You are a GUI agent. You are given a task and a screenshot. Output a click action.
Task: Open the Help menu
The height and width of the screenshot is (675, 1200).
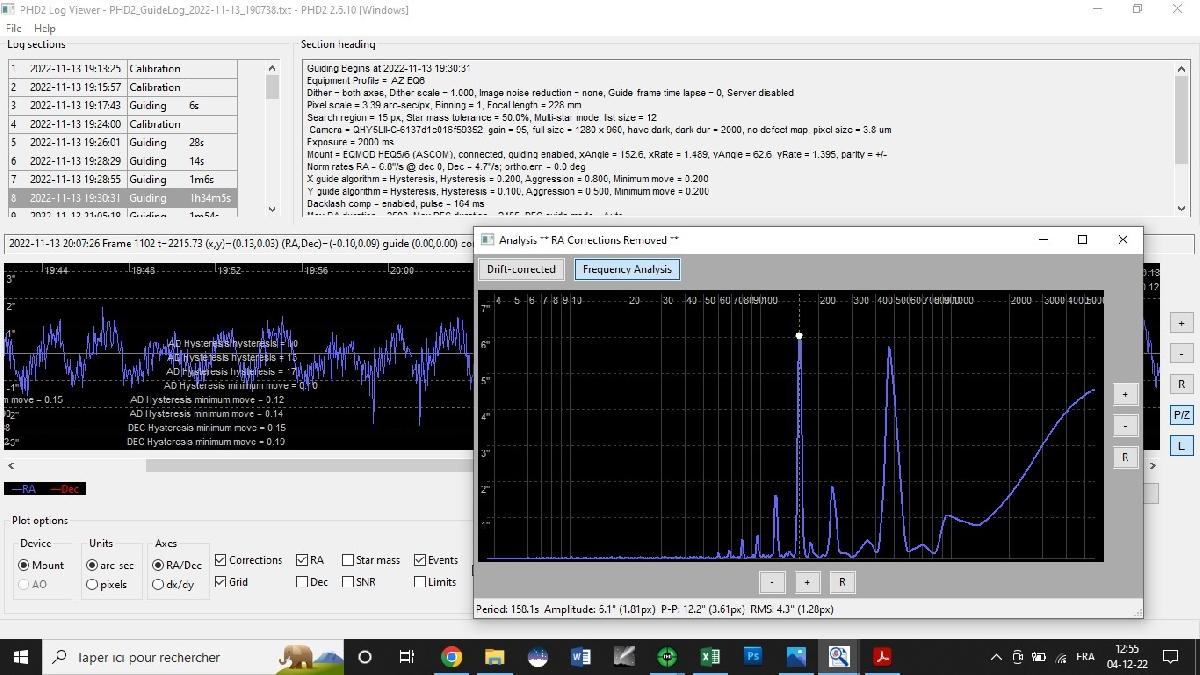[x=45, y=29]
